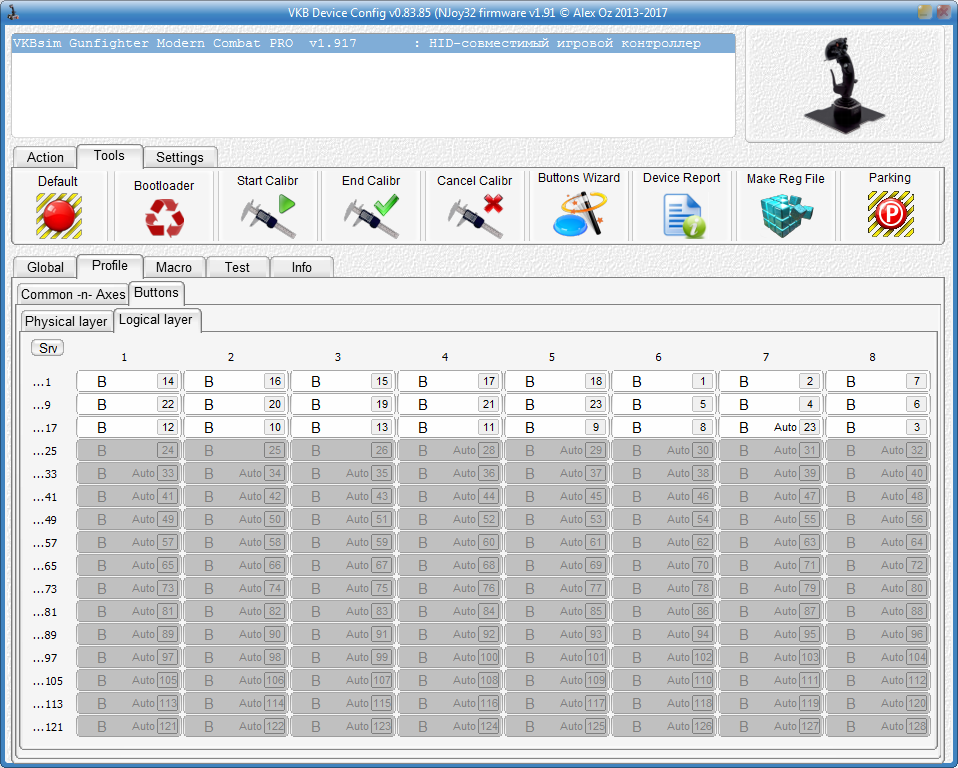The height and width of the screenshot is (768, 958).
Task: Click the row label ...121
Action: pyautogui.click(x=48, y=727)
